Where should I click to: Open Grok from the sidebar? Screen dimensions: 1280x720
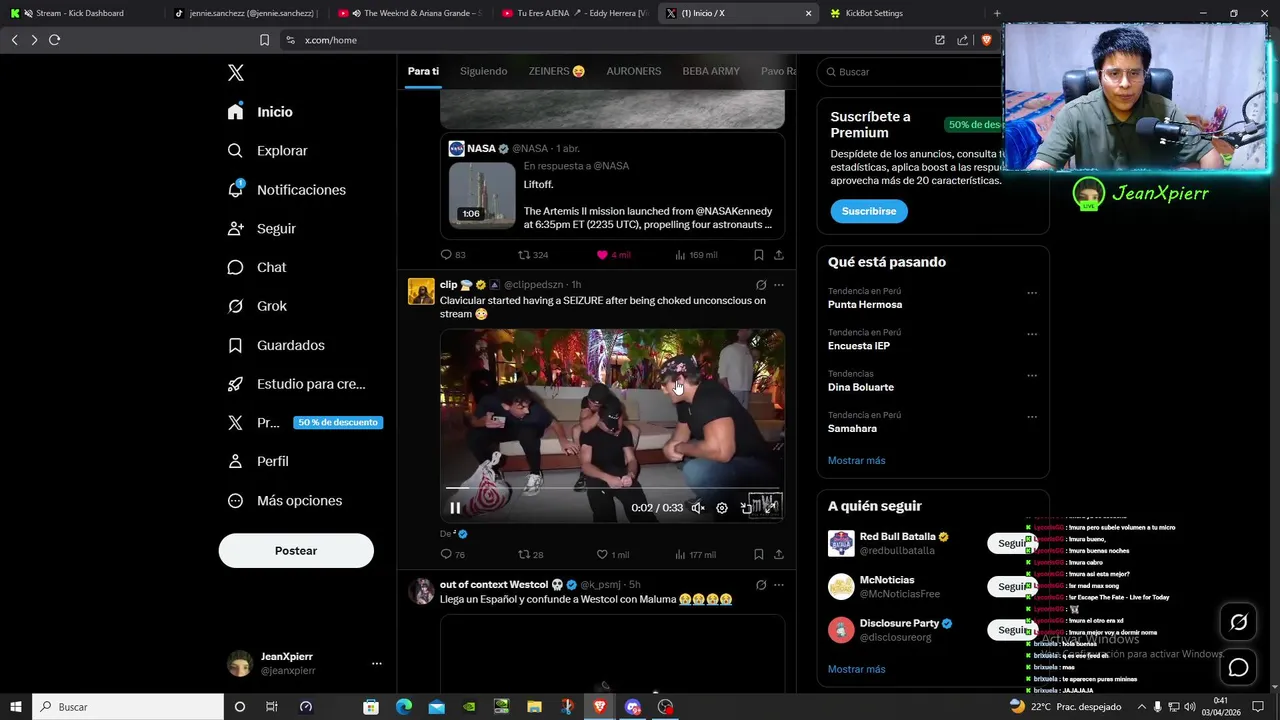click(257, 306)
